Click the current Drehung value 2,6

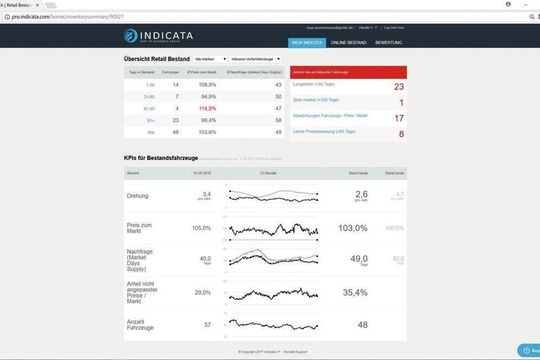[x=361, y=194]
